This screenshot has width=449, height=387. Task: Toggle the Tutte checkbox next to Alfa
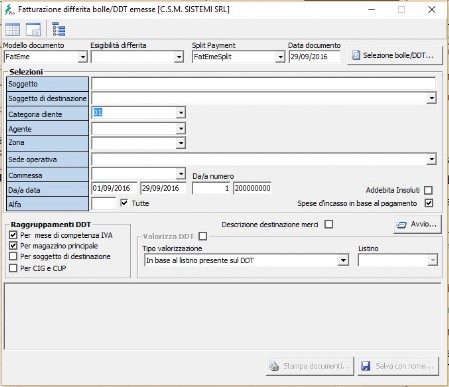pyautogui.click(x=124, y=203)
